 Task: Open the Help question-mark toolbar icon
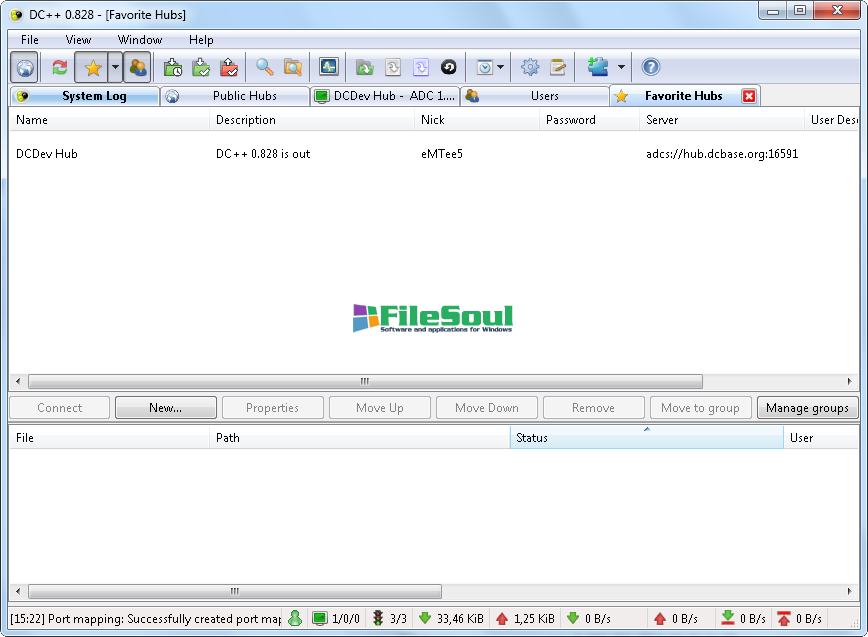pos(650,68)
